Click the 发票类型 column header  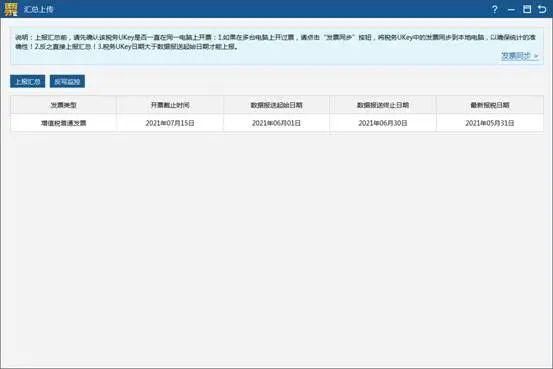[x=63, y=105]
